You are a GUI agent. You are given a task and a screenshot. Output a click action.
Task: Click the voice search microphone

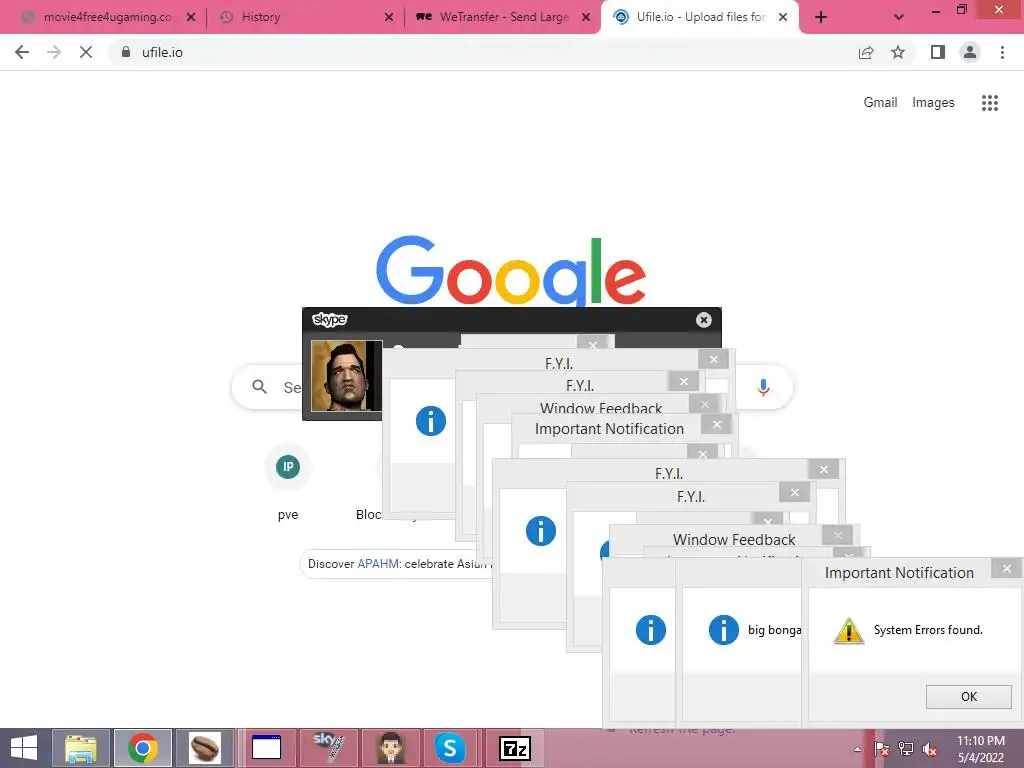coord(763,387)
